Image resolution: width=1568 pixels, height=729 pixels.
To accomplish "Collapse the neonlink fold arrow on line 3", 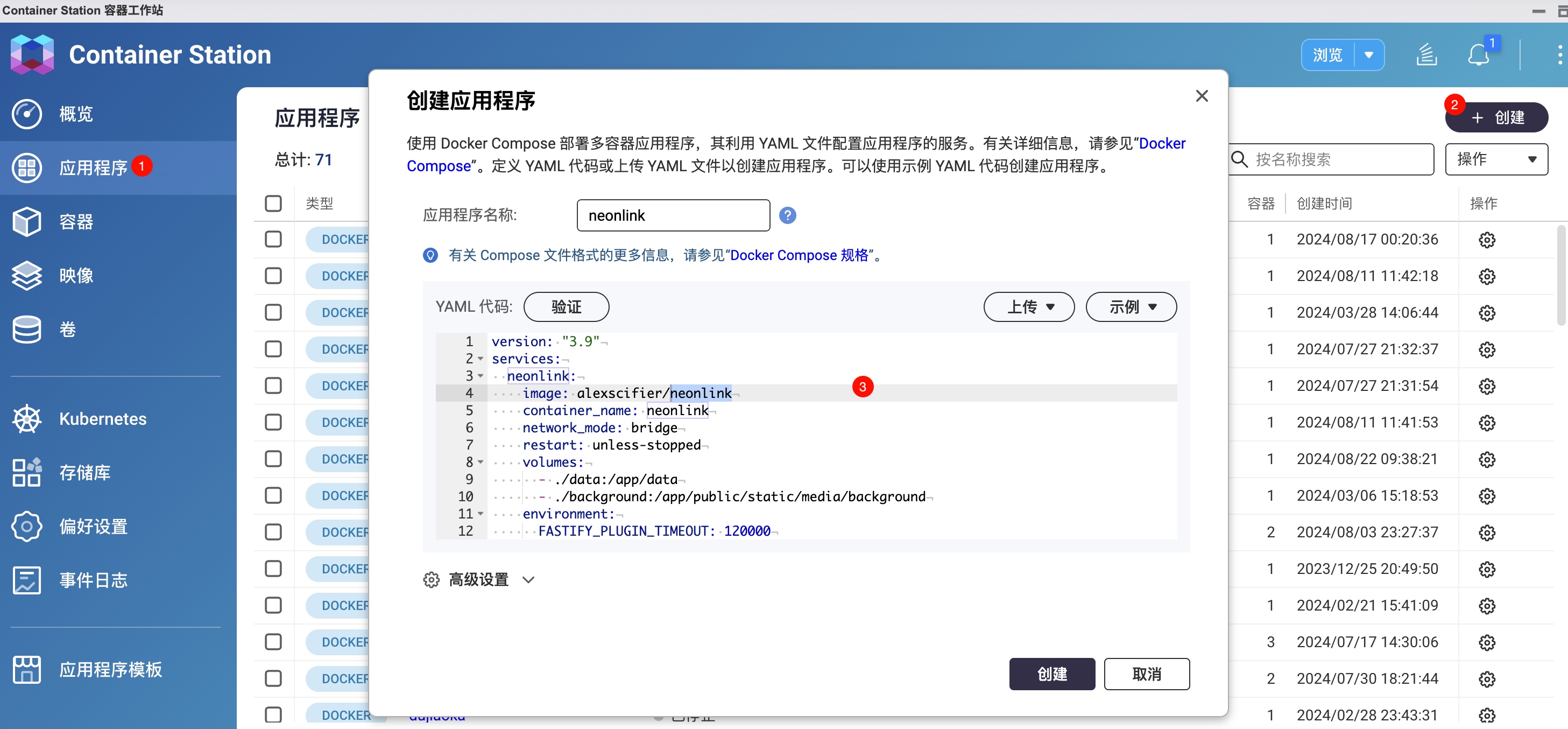I will 481,376.
